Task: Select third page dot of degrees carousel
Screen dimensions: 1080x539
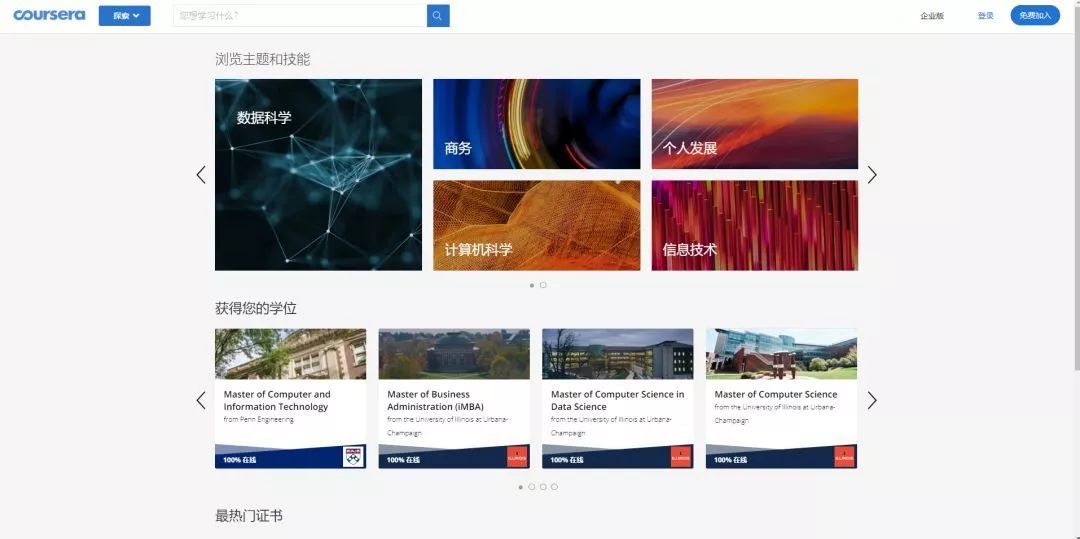Action: [543, 487]
